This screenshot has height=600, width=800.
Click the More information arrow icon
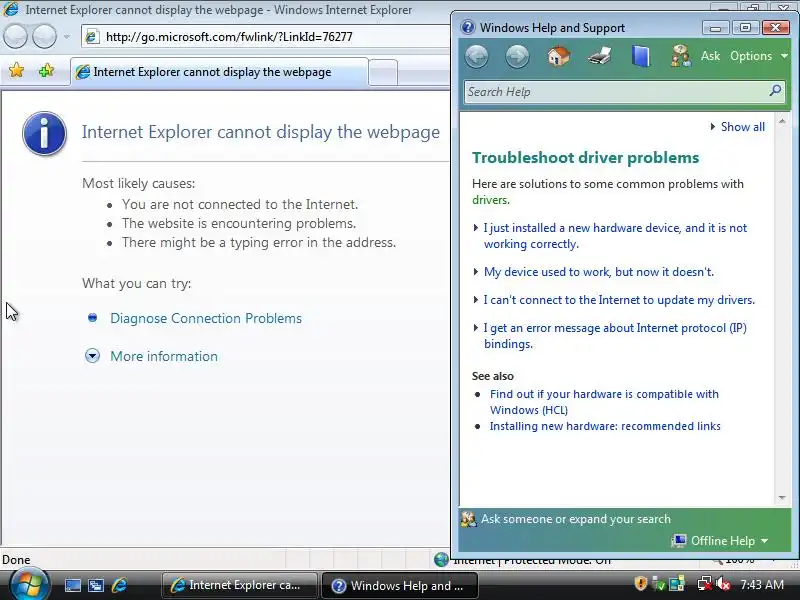point(92,356)
